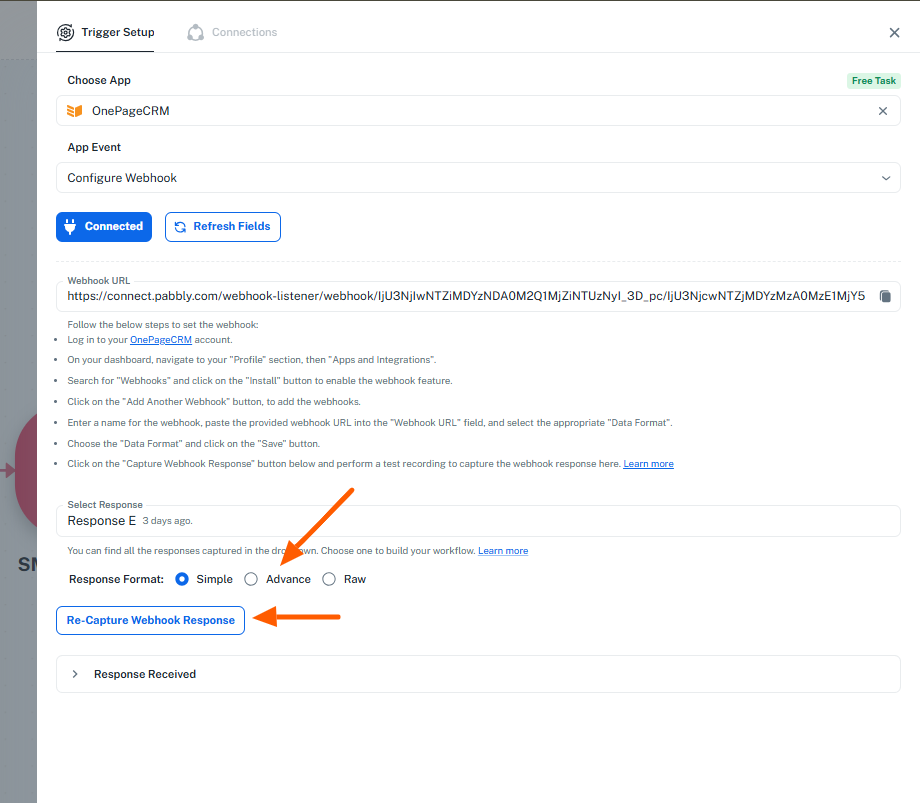920x803 pixels.
Task: Click the plug icon on Connected button
Action: pos(70,226)
